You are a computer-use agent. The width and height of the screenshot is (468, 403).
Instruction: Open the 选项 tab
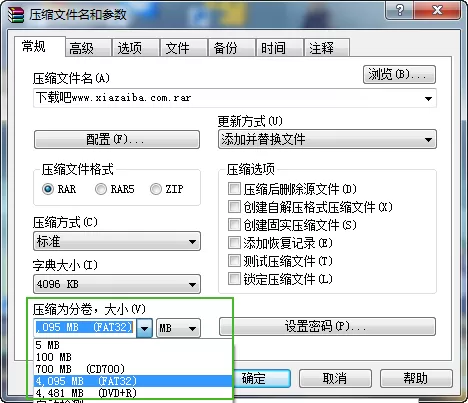(135, 48)
